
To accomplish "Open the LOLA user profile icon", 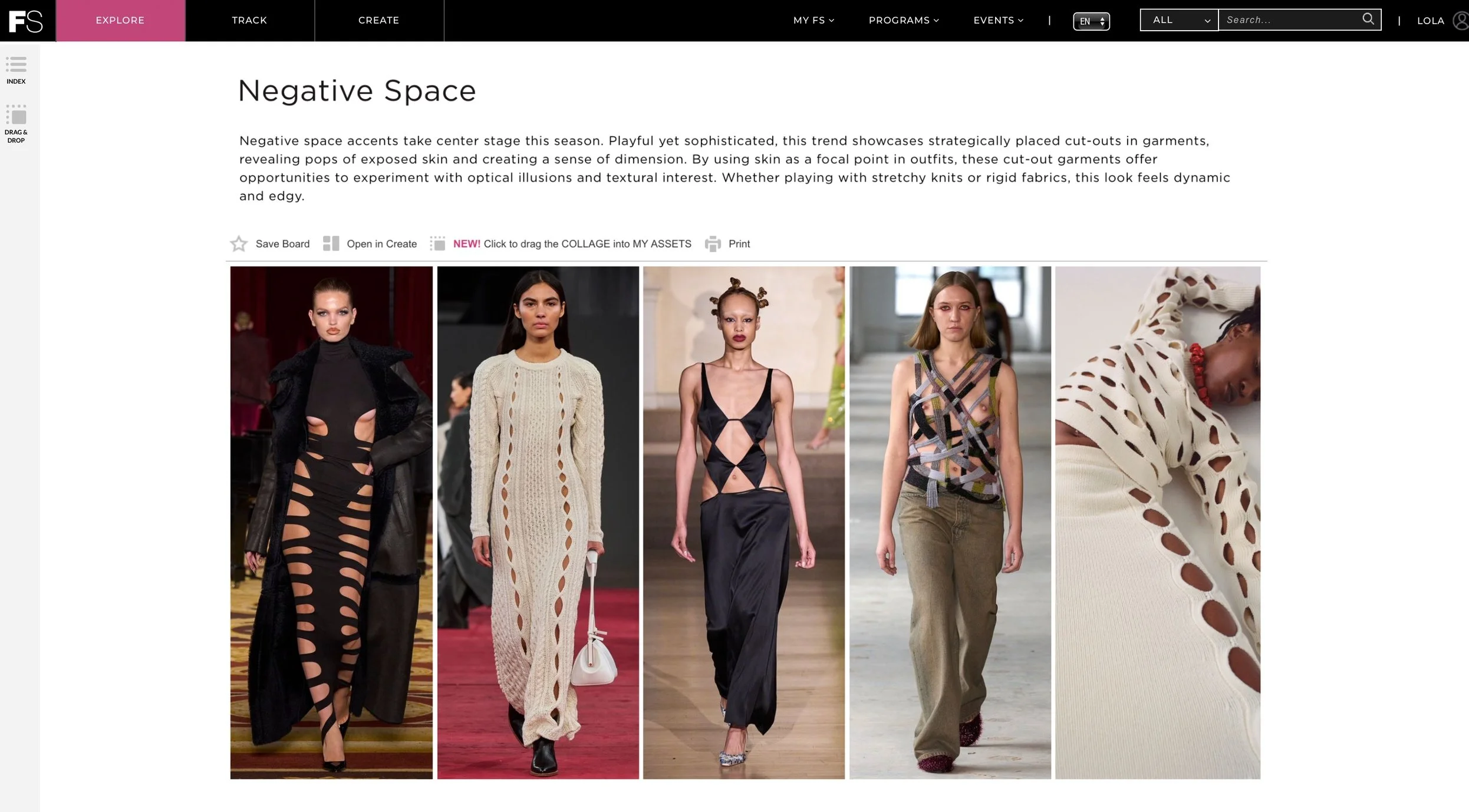I will click(1460, 21).
